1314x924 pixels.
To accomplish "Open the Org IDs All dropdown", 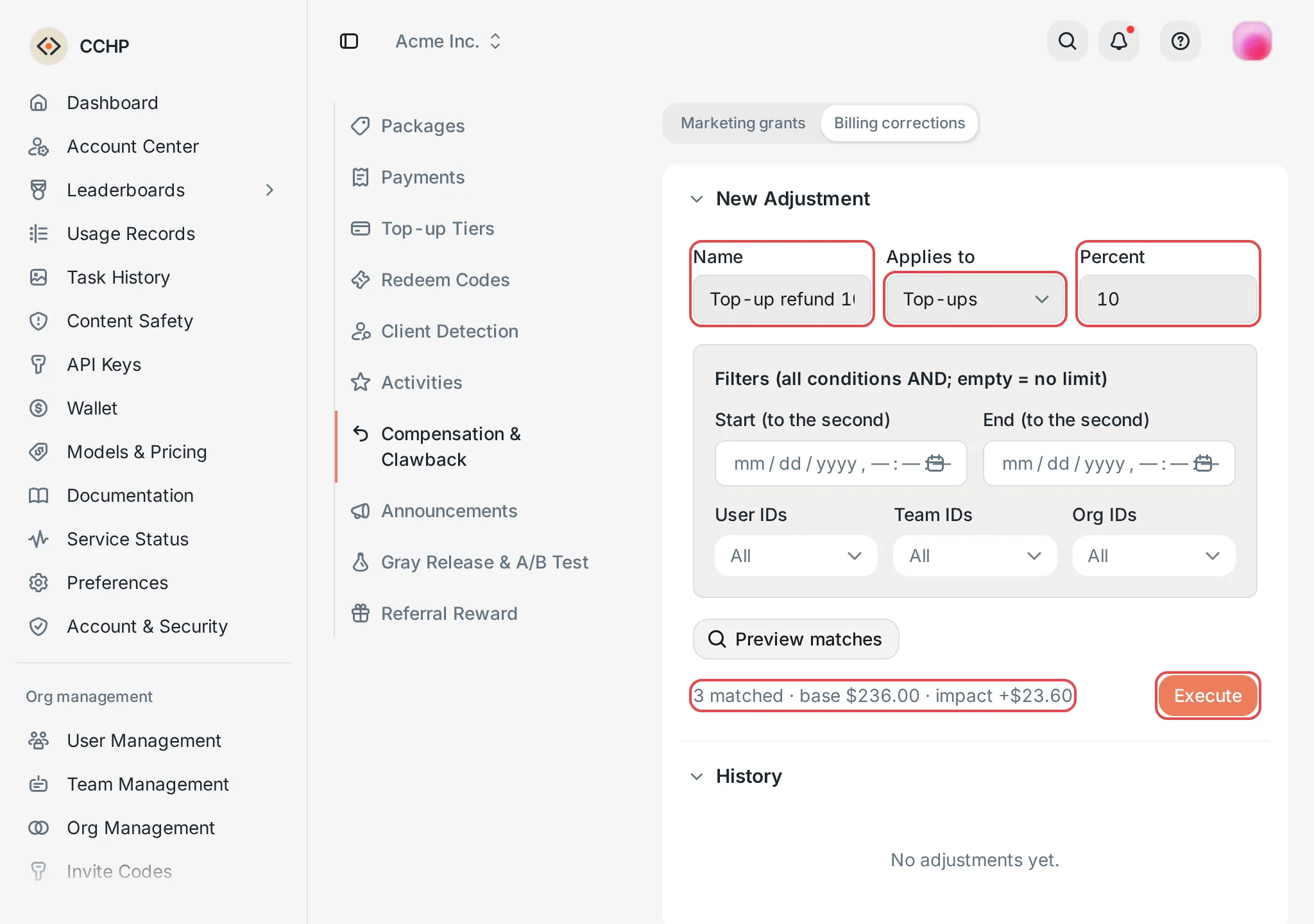I will click(x=1154, y=556).
